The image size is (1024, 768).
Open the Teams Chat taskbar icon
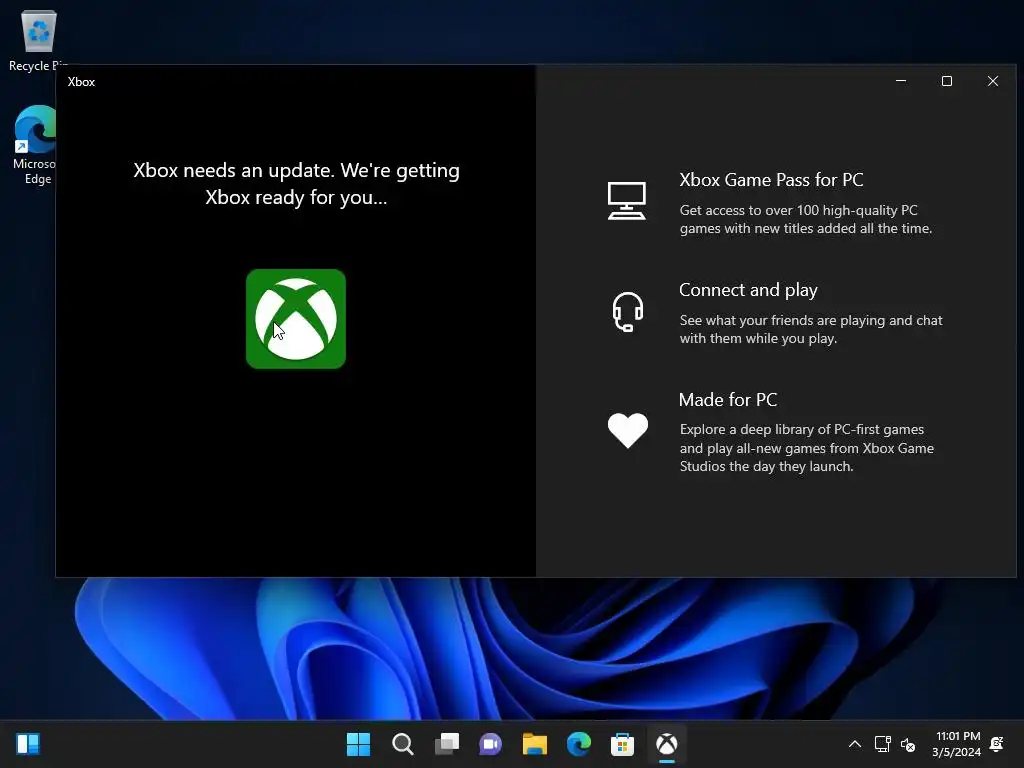490,744
